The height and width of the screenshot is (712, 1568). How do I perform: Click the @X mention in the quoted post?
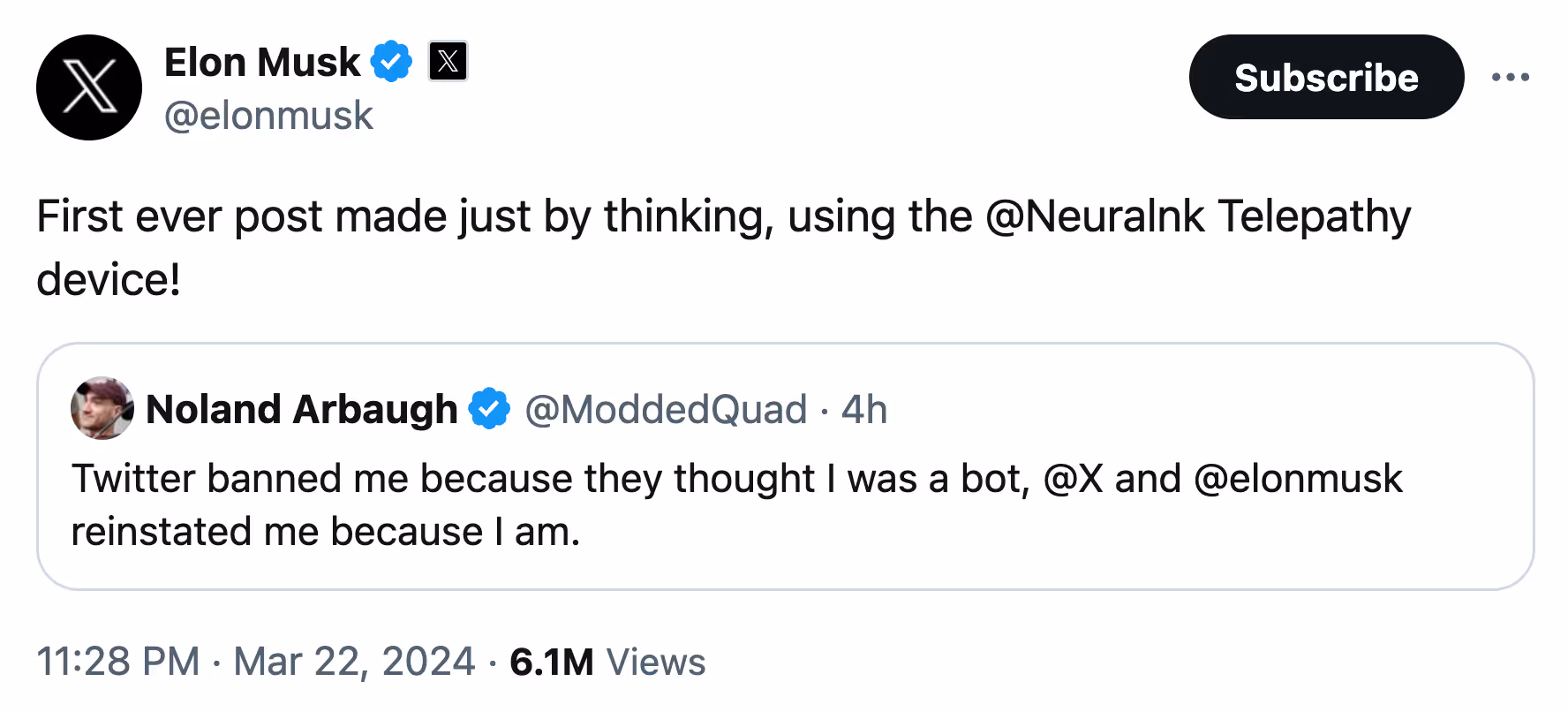click(1073, 479)
